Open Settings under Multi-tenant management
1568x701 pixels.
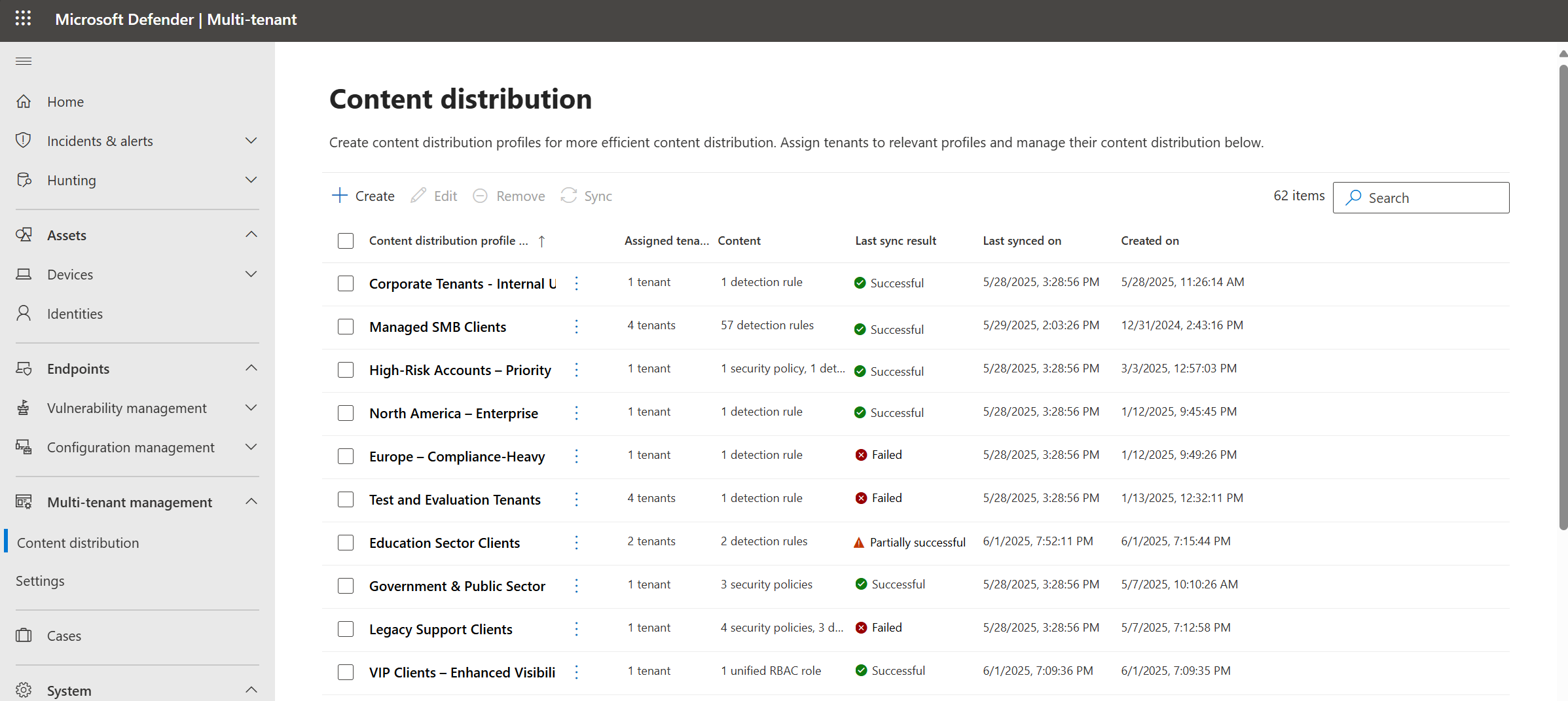tap(40, 581)
